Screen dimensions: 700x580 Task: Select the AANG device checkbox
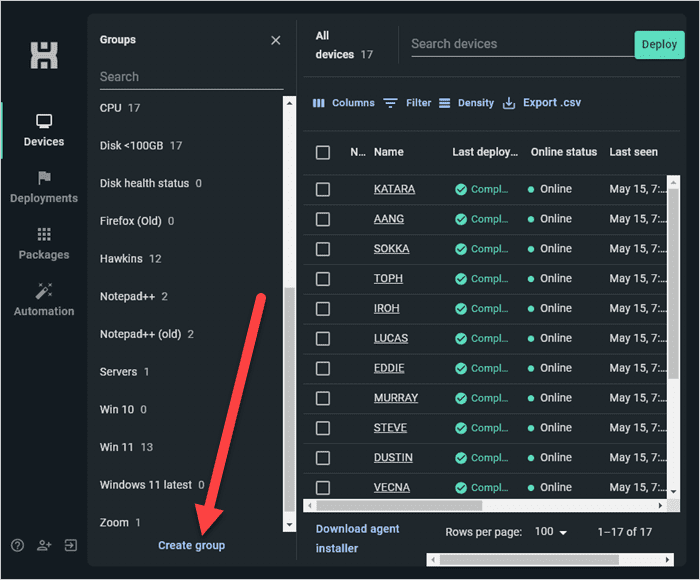[x=323, y=219]
